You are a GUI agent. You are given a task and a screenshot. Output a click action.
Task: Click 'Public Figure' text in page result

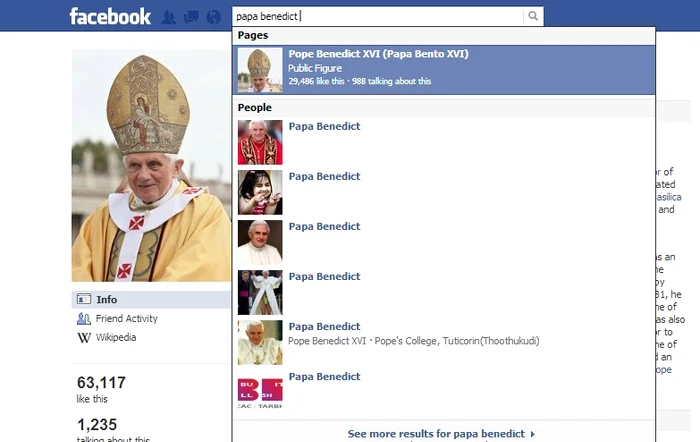315,68
